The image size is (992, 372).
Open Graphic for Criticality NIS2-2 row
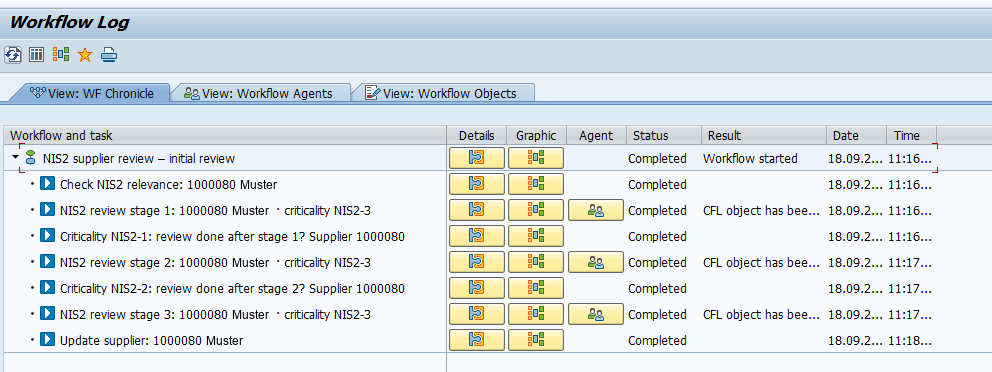coord(536,288)
